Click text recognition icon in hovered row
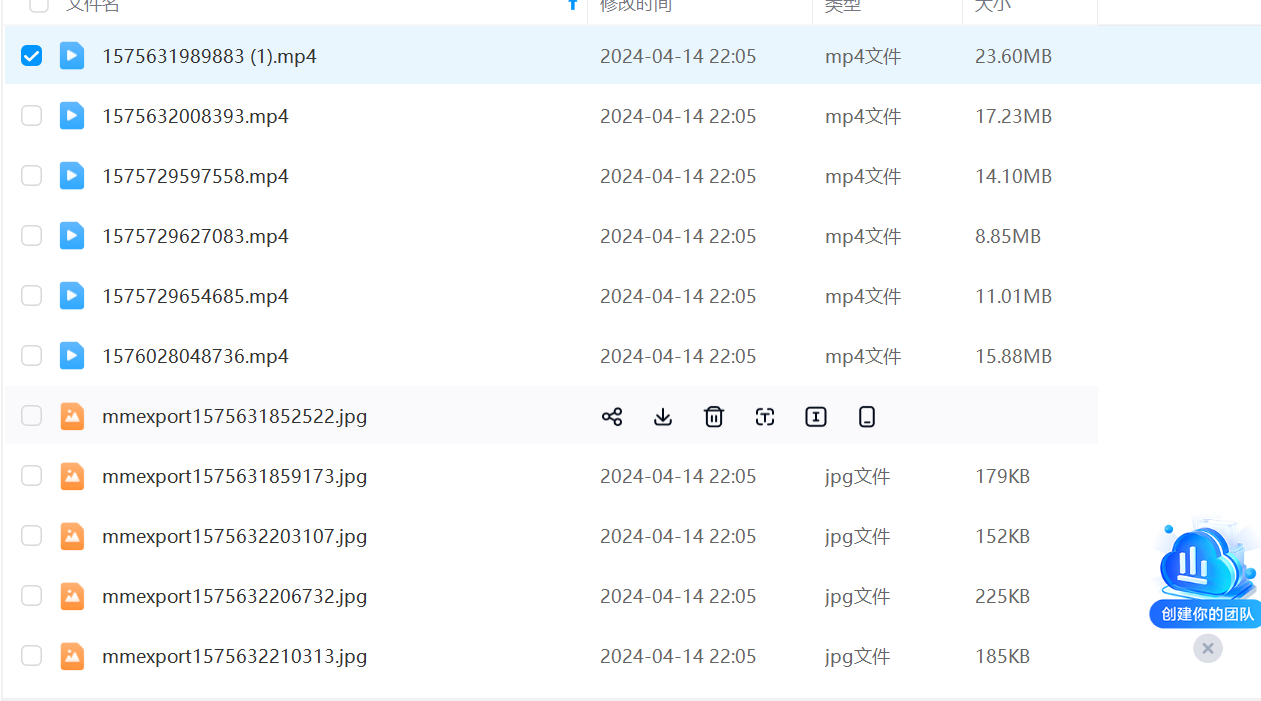Screen dimensions: 1261x701 click(765, 417)
